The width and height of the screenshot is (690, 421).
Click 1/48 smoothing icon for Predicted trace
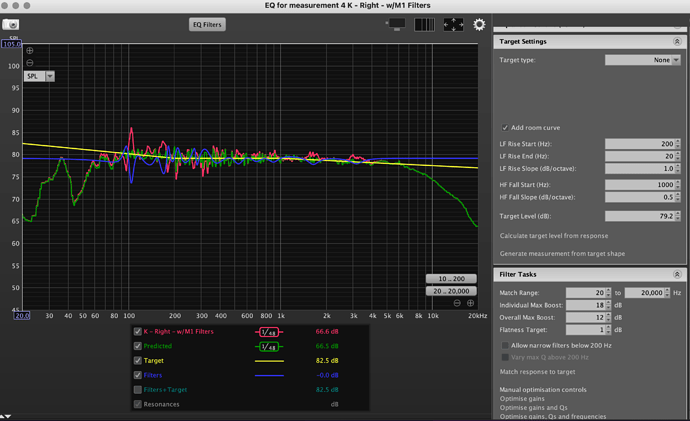[269, 347]
